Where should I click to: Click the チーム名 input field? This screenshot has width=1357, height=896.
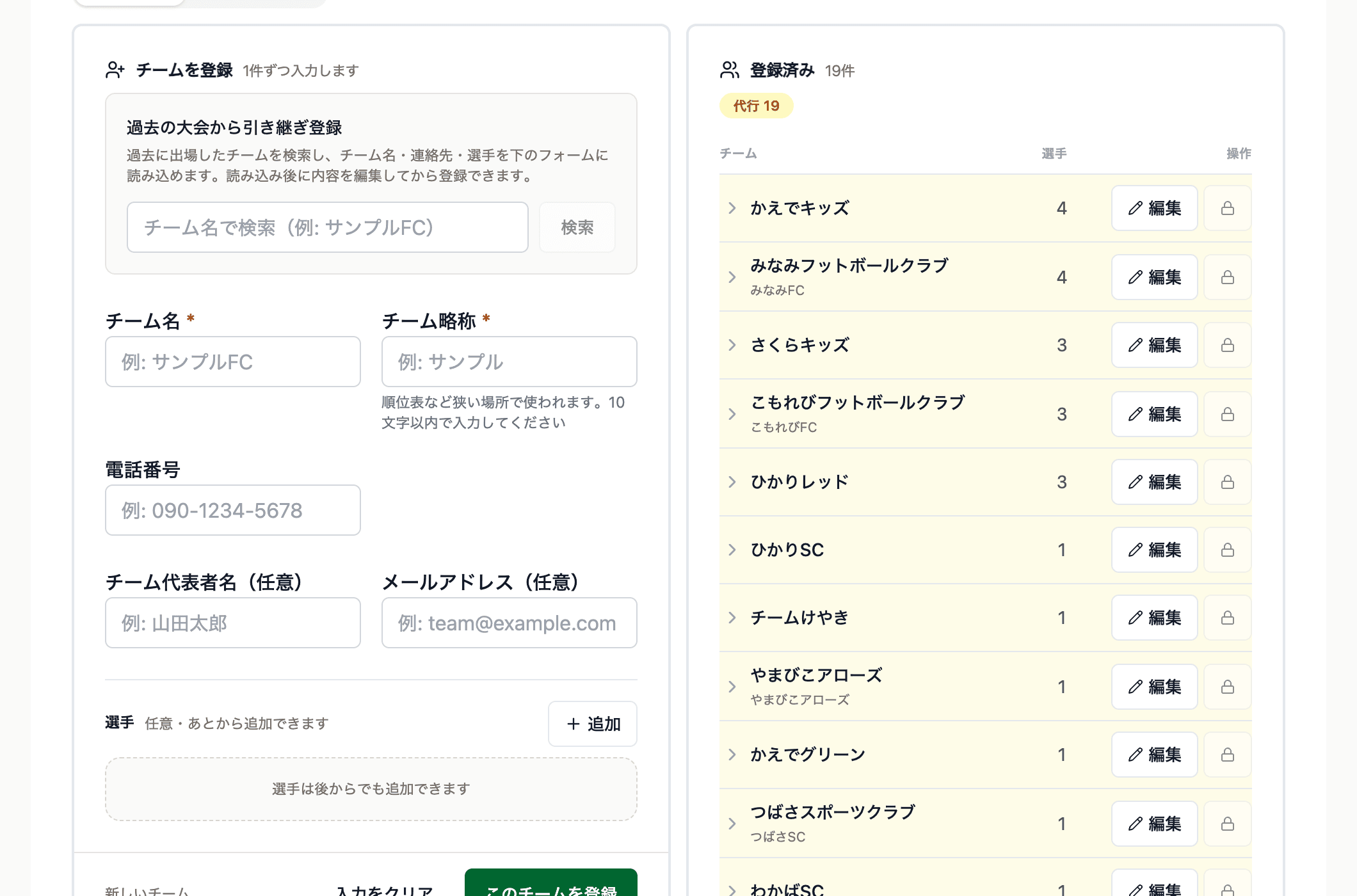[x=233, y=362]
